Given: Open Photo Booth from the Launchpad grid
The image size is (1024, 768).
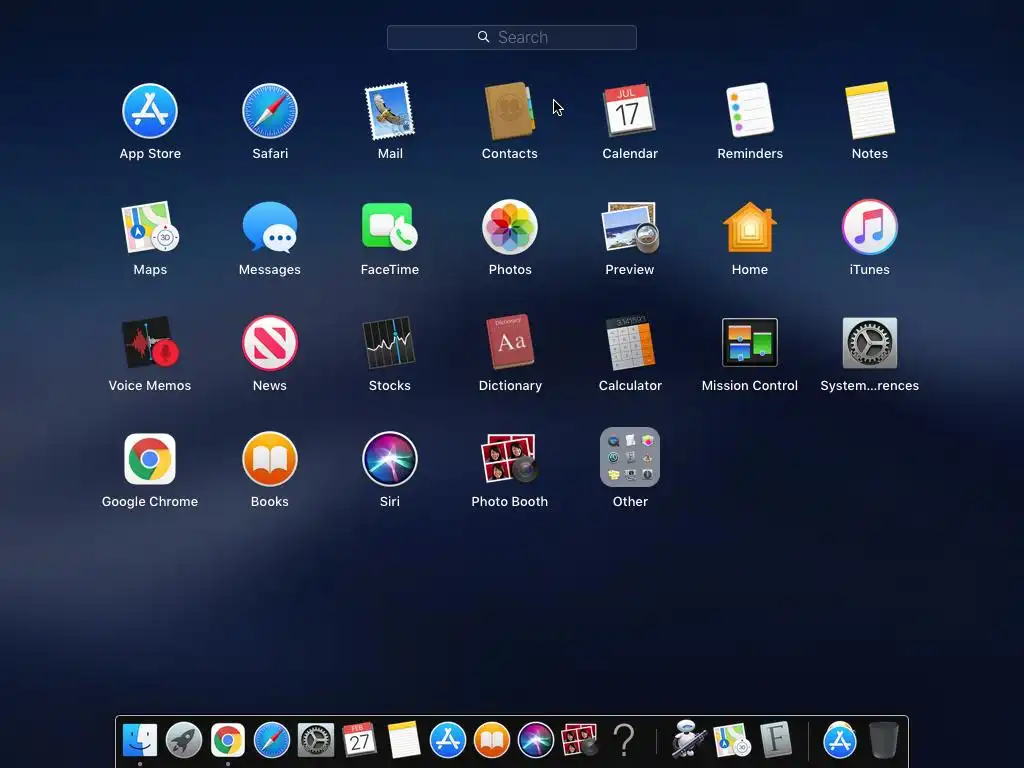Looking at the screenshot, I should coord(509,459).
